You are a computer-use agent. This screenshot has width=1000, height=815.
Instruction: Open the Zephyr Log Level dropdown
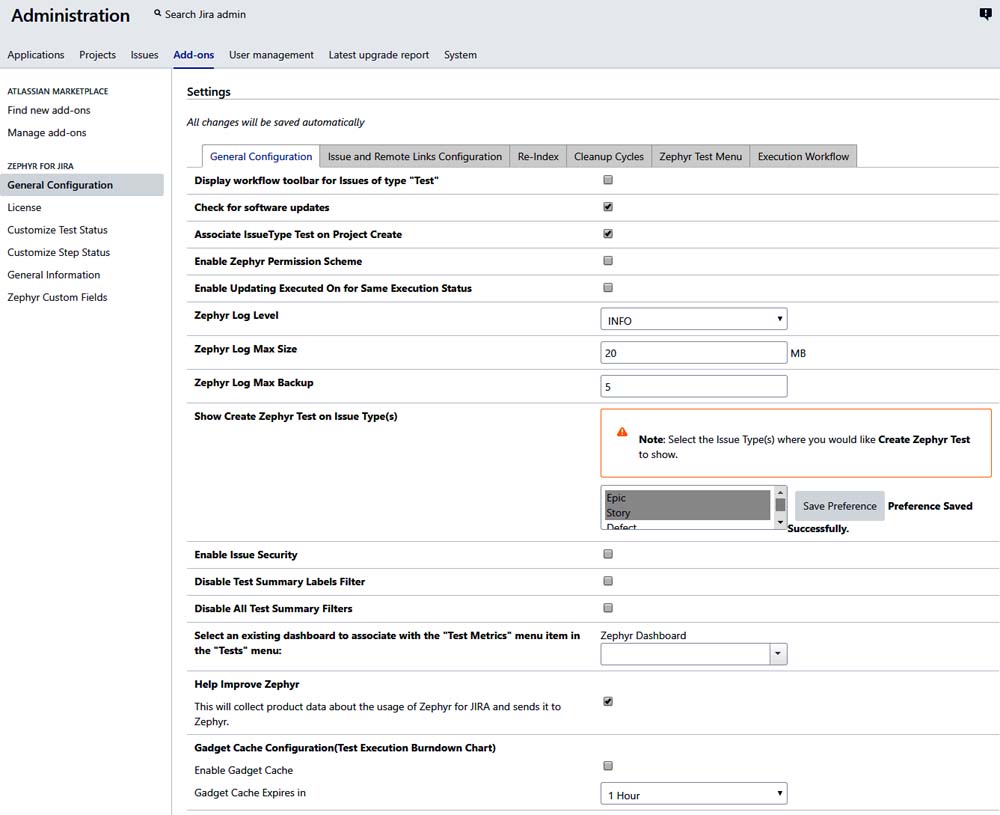point(693,320)
